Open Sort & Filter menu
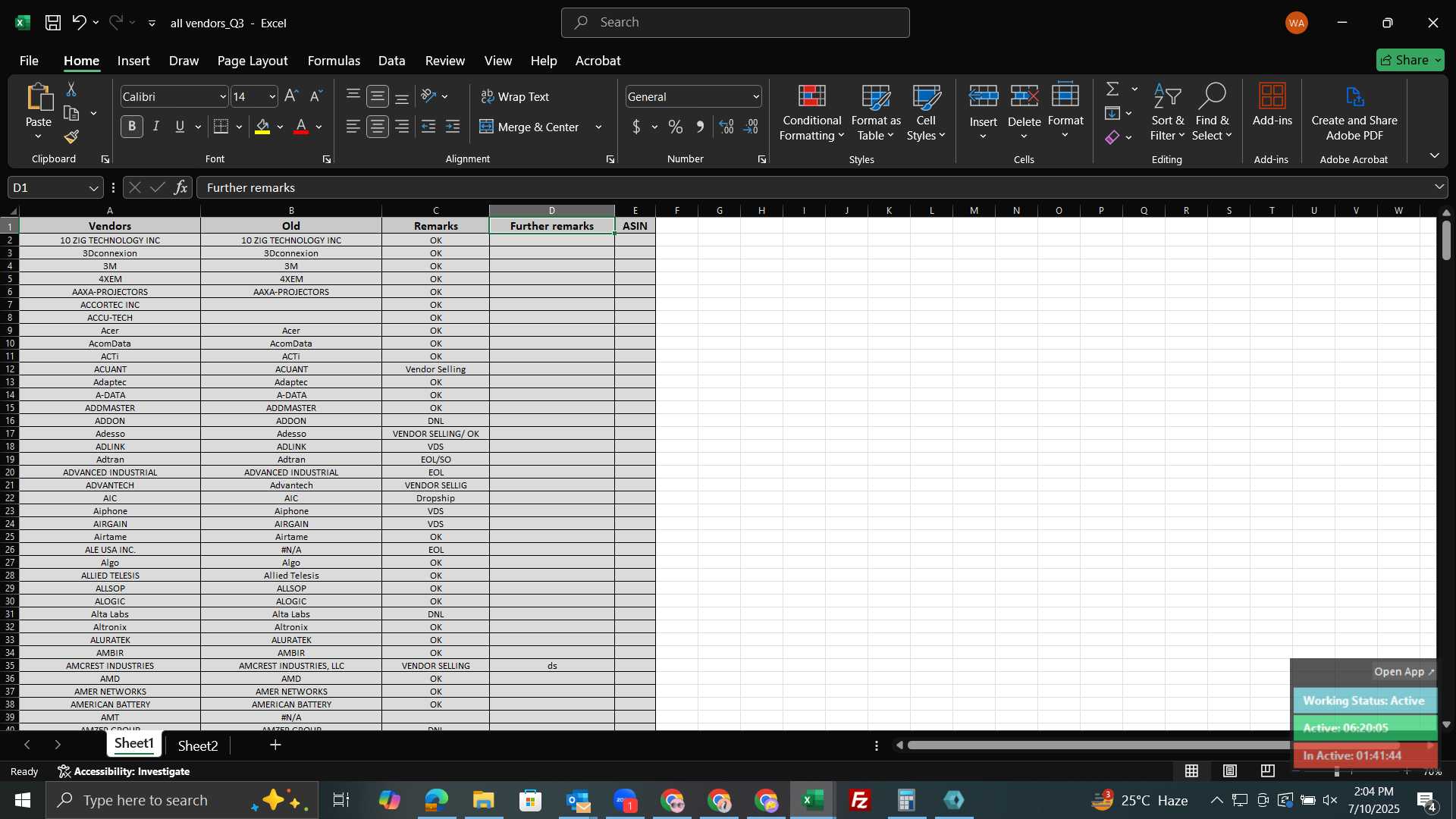1456x819 pixels. click(x=1167, y=112)
